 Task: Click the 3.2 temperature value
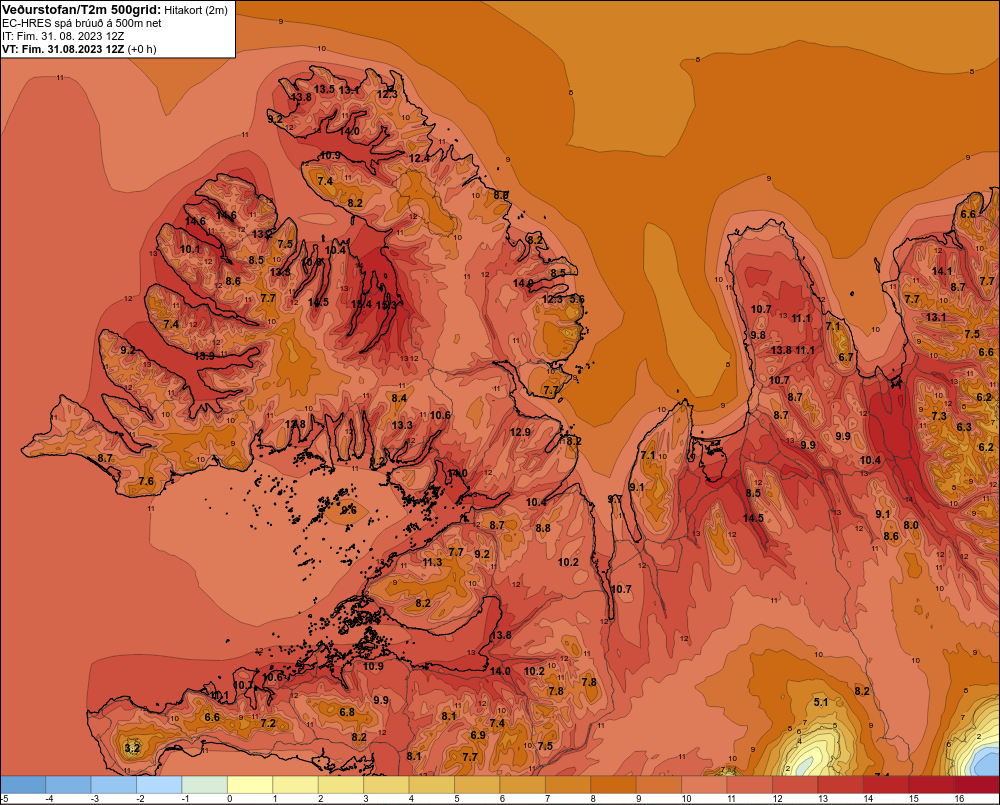tap(132, 748)
